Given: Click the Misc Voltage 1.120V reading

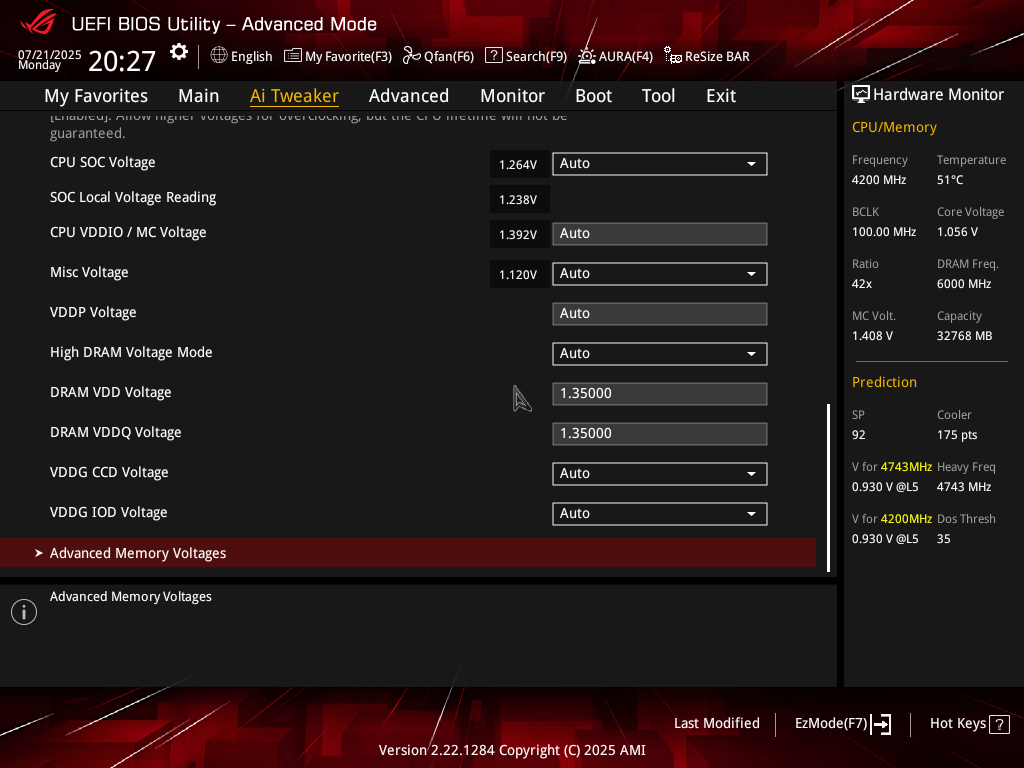Looking at the screenshot, I should 519,275.
